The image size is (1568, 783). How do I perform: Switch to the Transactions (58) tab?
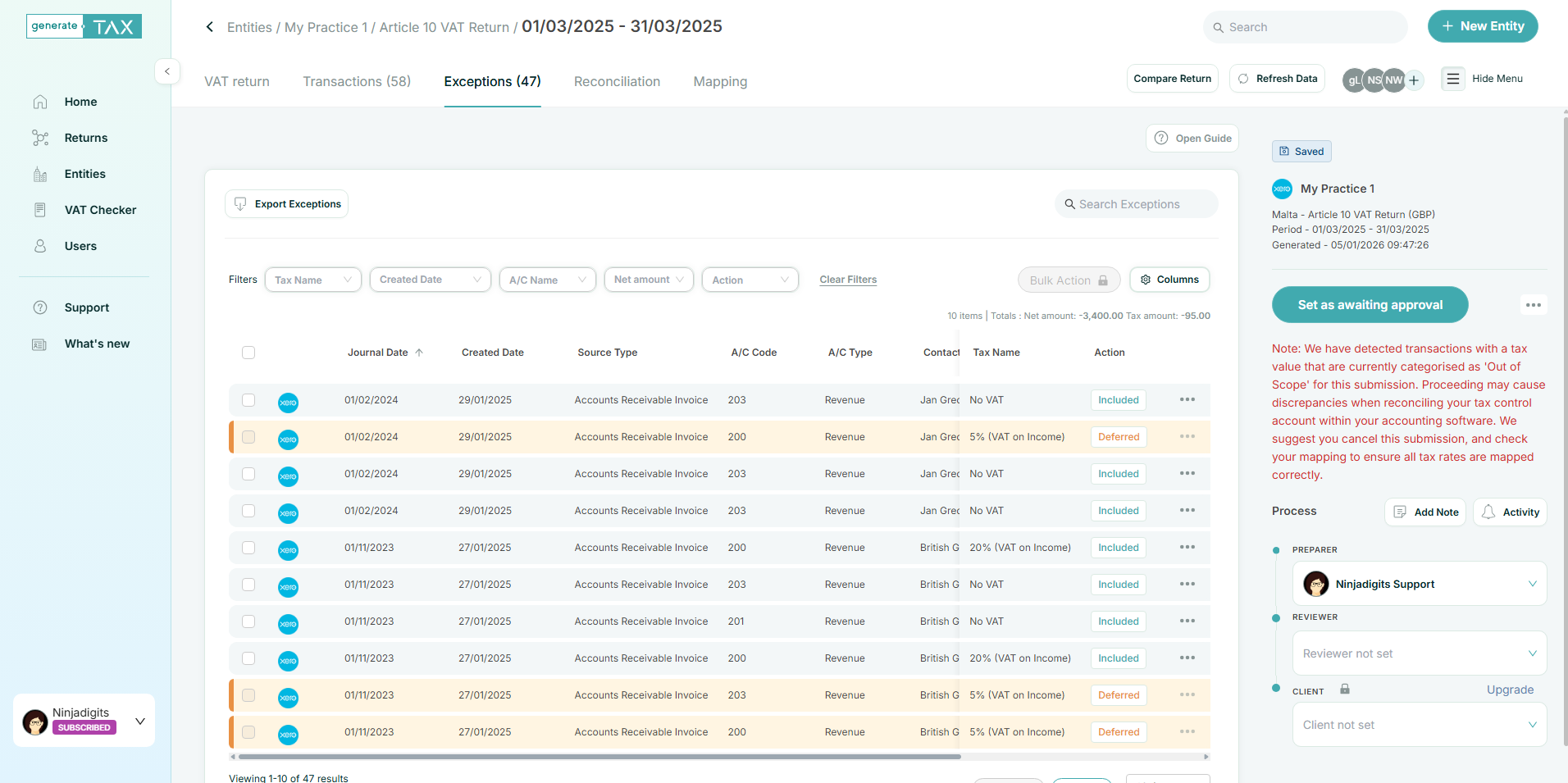[x=357, y=82]
